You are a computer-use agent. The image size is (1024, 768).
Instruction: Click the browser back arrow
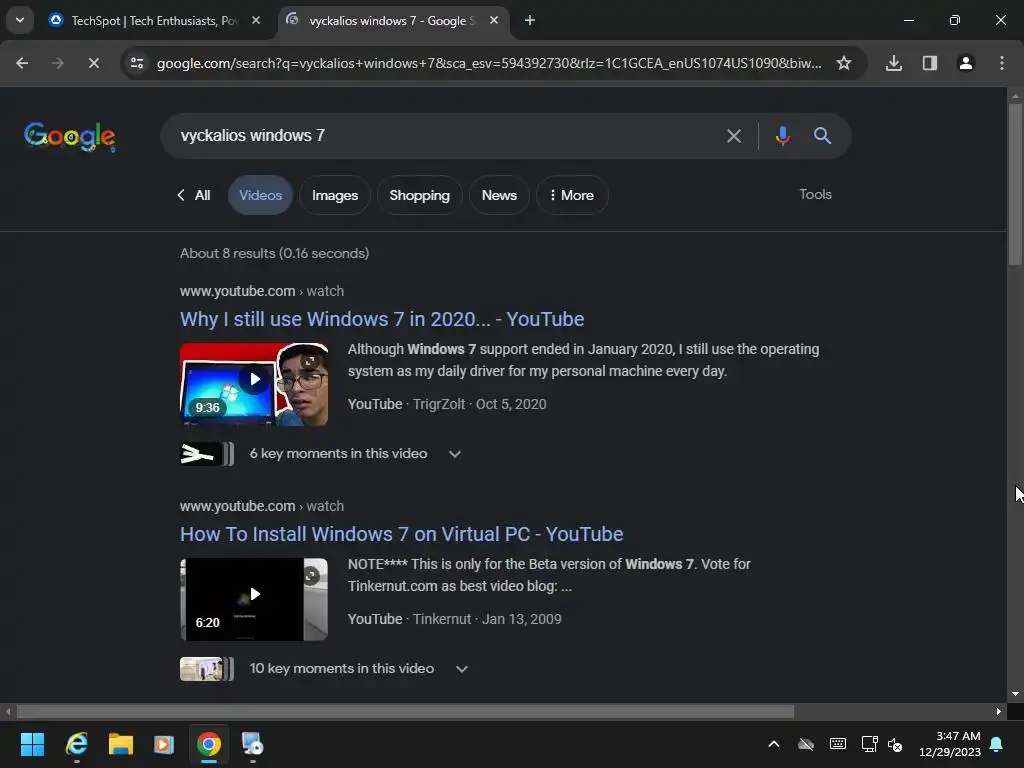[22, 63]
